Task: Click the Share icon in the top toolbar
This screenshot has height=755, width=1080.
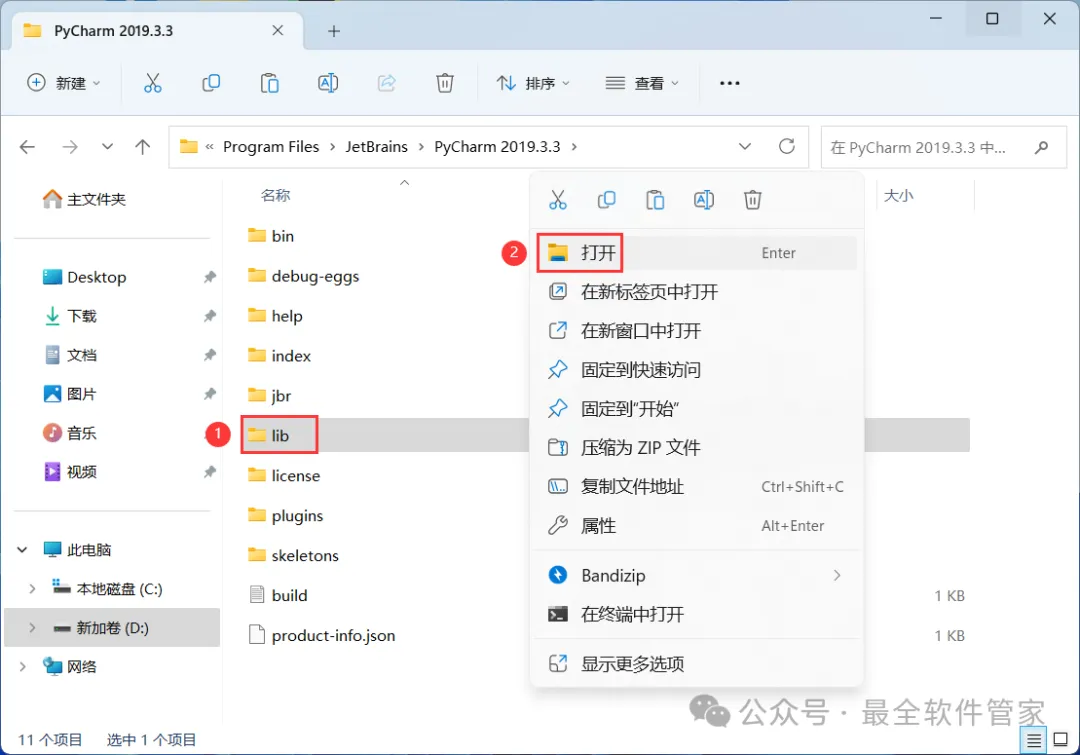Action: click(x=386, y=83)
